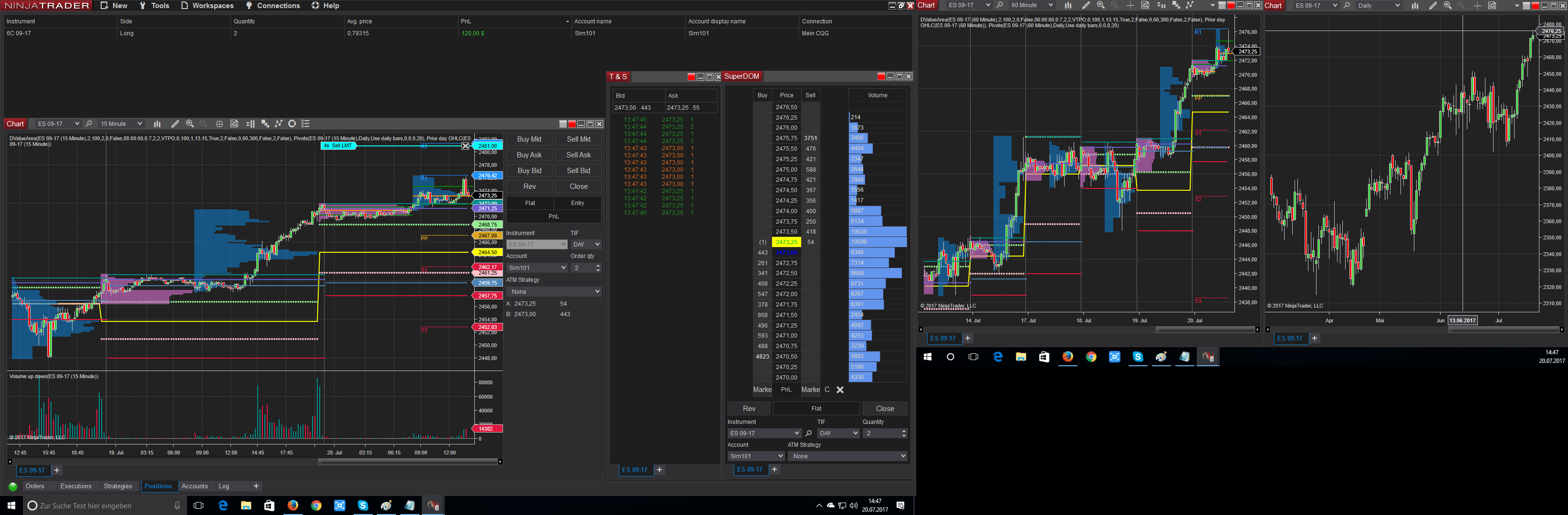This screenshot has height=515, width=1568.
Task: Open Windows Start menu on left taskbar
Action: point(11,505)
